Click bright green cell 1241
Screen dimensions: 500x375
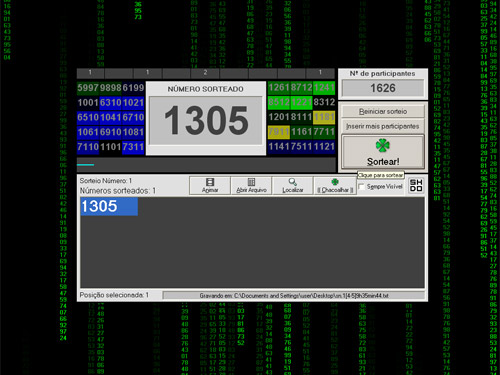point(324,88)
